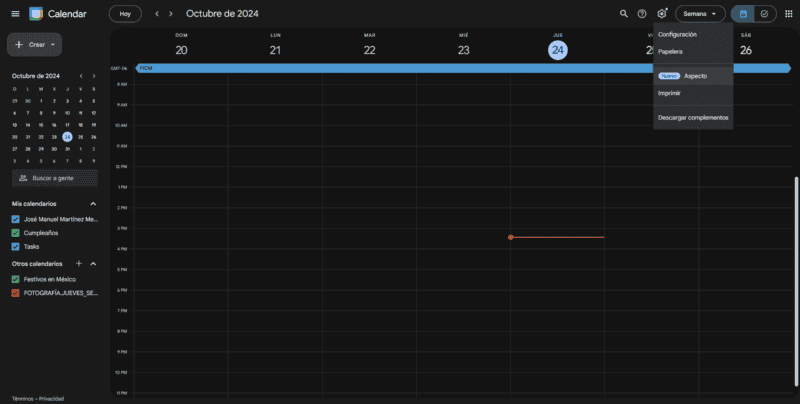Screen dimensions: 800x404
Task: Go to the next week arrow
Action: [171, 14]
